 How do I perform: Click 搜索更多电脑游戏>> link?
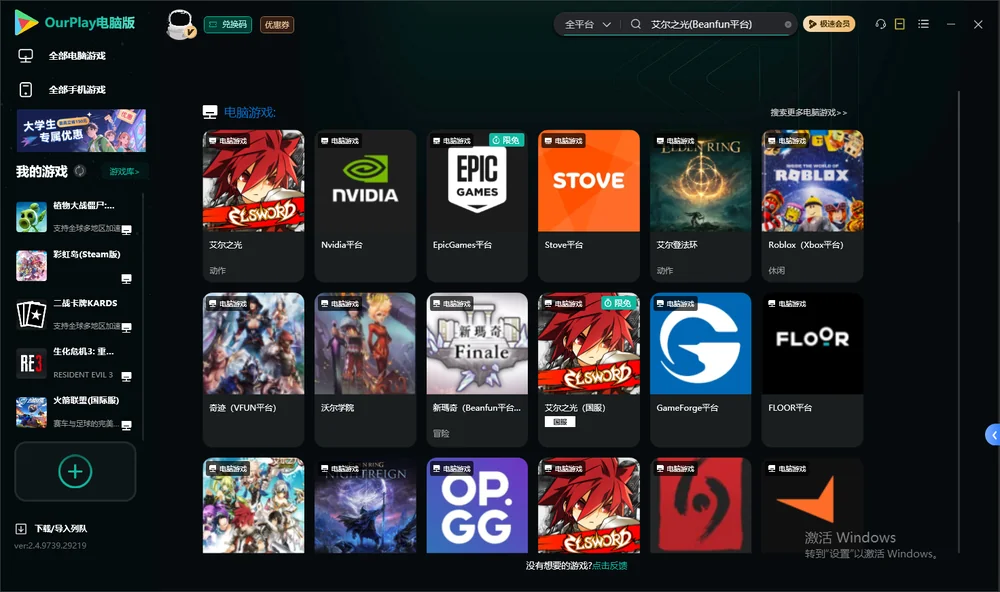[x=809, y=112]
